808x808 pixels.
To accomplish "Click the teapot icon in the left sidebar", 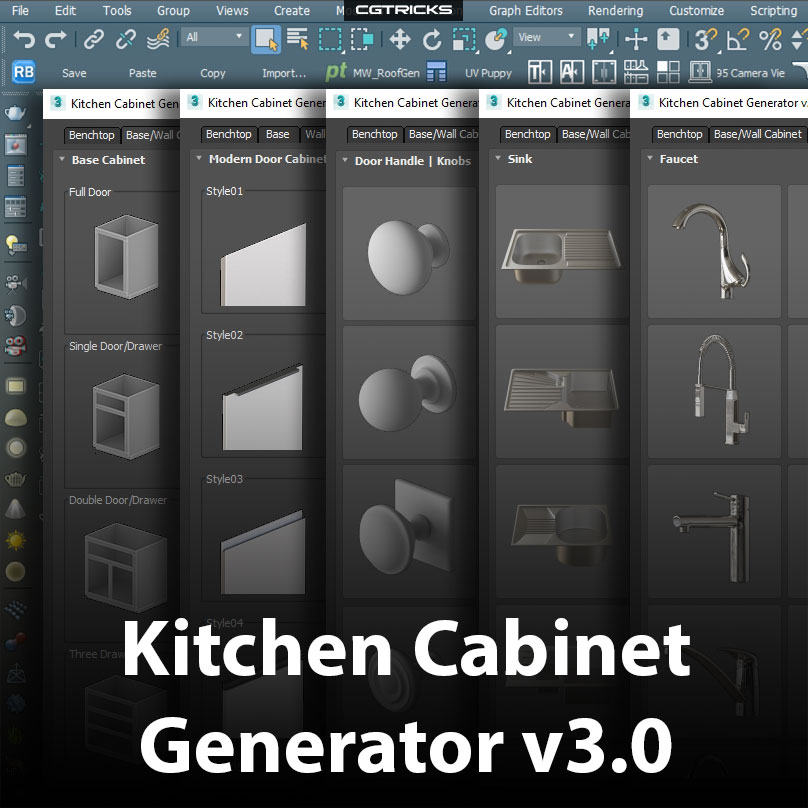I will [15, 112].
